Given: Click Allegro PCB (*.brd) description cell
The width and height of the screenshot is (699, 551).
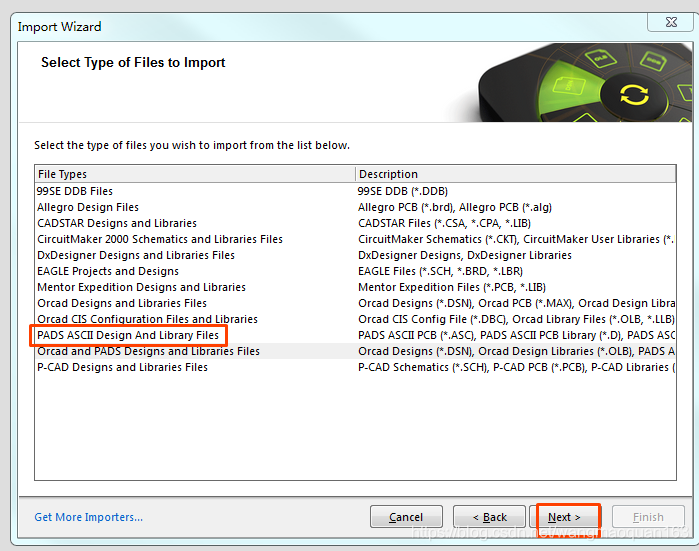Looking at the screenshot, I should [x=455, y=207].
